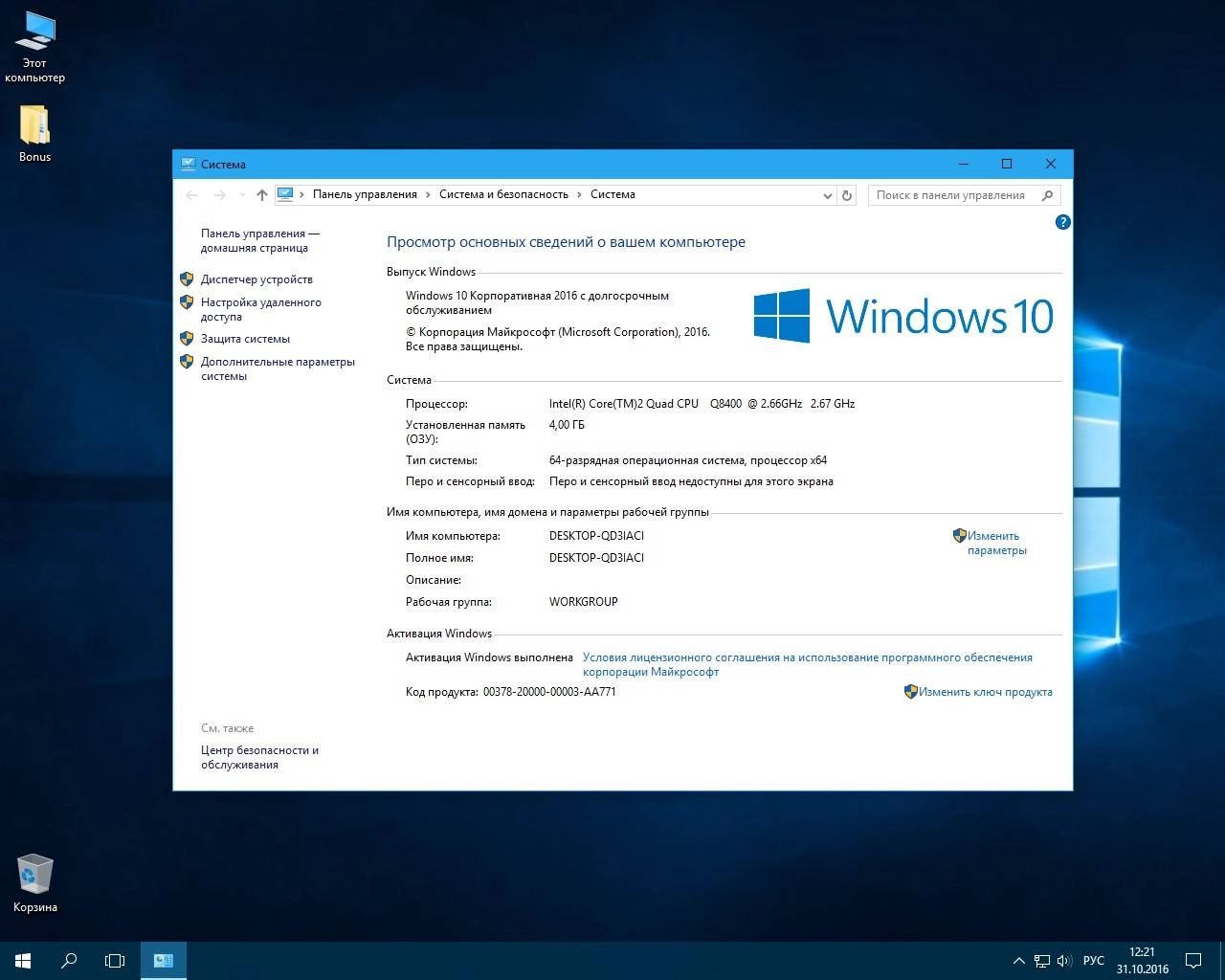Activate the Система window taskbar button

(x=164, y=960)
